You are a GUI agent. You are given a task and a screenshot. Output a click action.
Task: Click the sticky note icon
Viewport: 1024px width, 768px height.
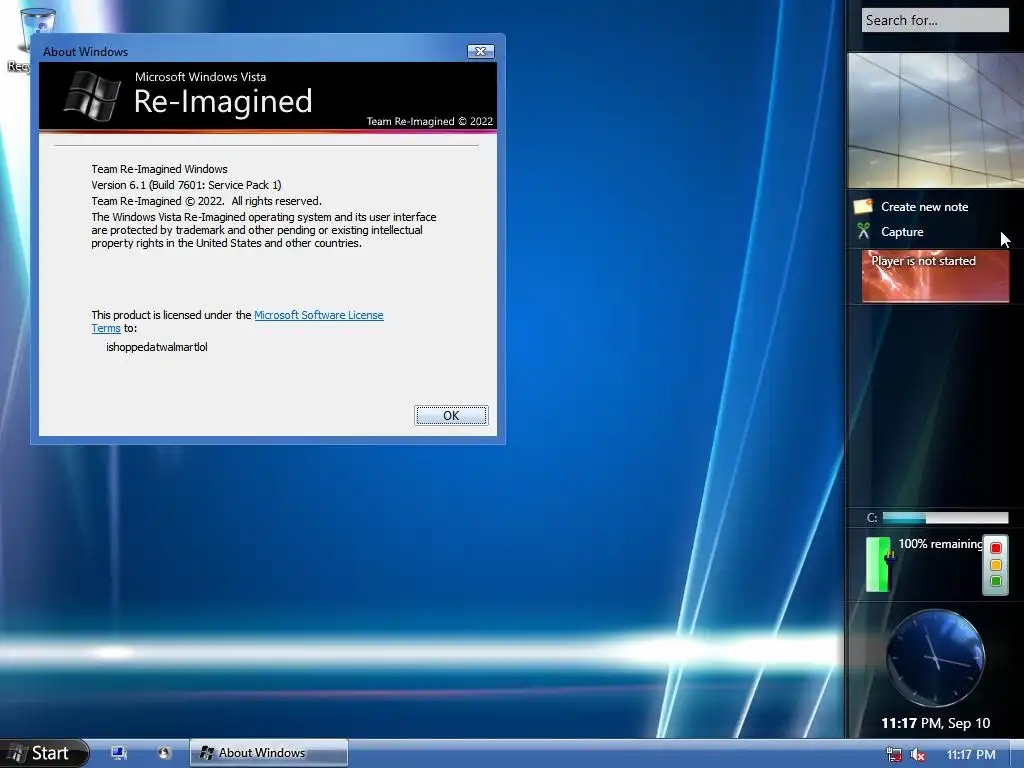(863, 206)
